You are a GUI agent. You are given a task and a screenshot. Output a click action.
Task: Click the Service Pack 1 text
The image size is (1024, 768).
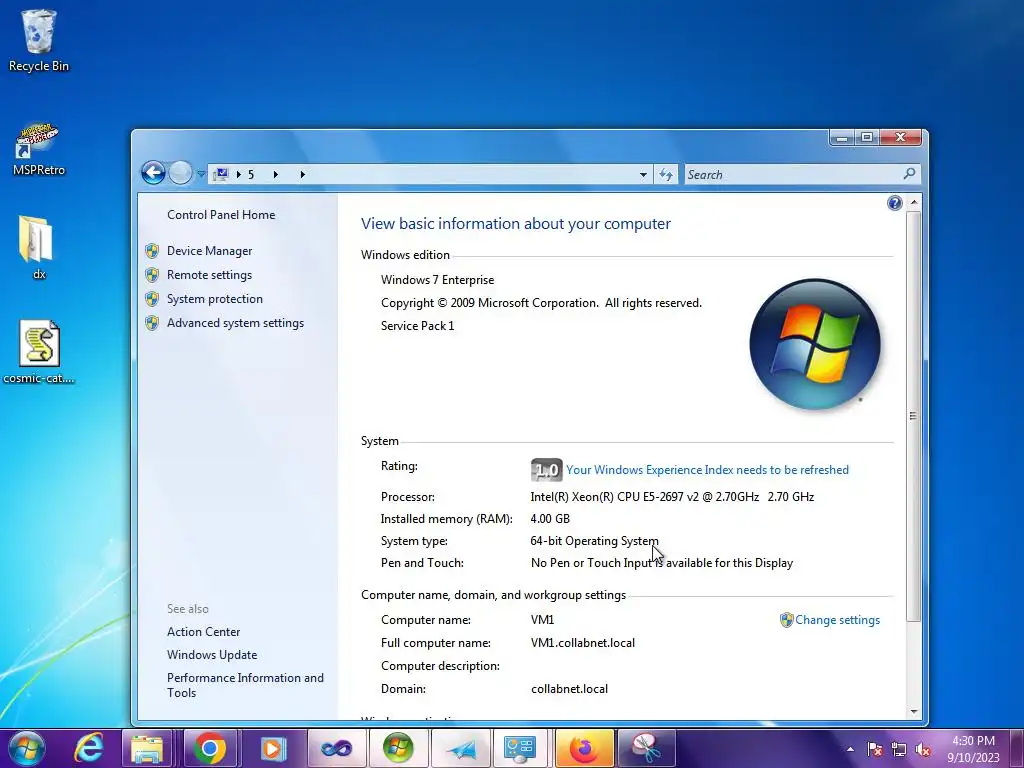pos(417,326)
